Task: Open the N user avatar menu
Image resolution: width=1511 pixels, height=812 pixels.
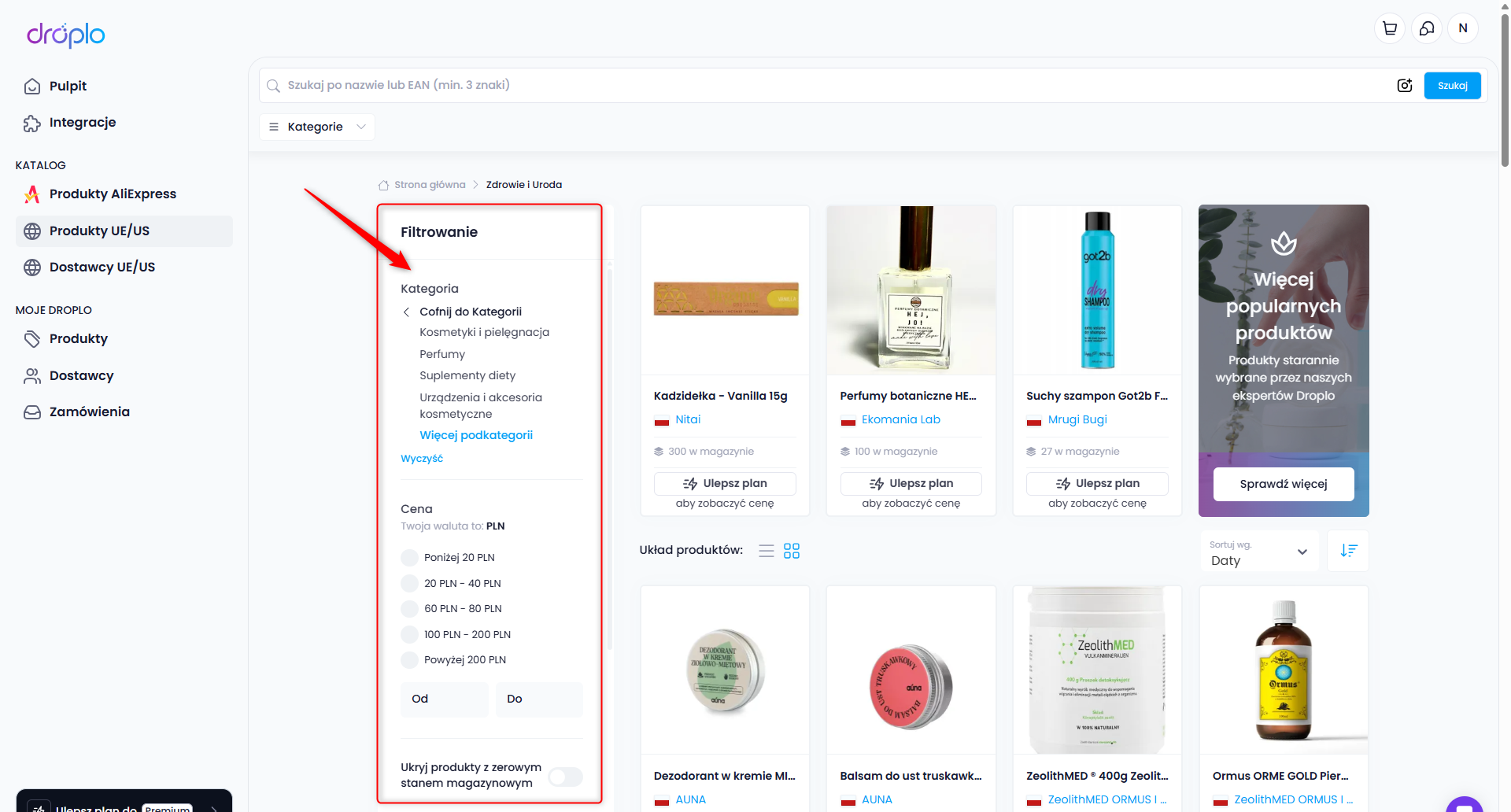Action: [x=1463, y=28]
